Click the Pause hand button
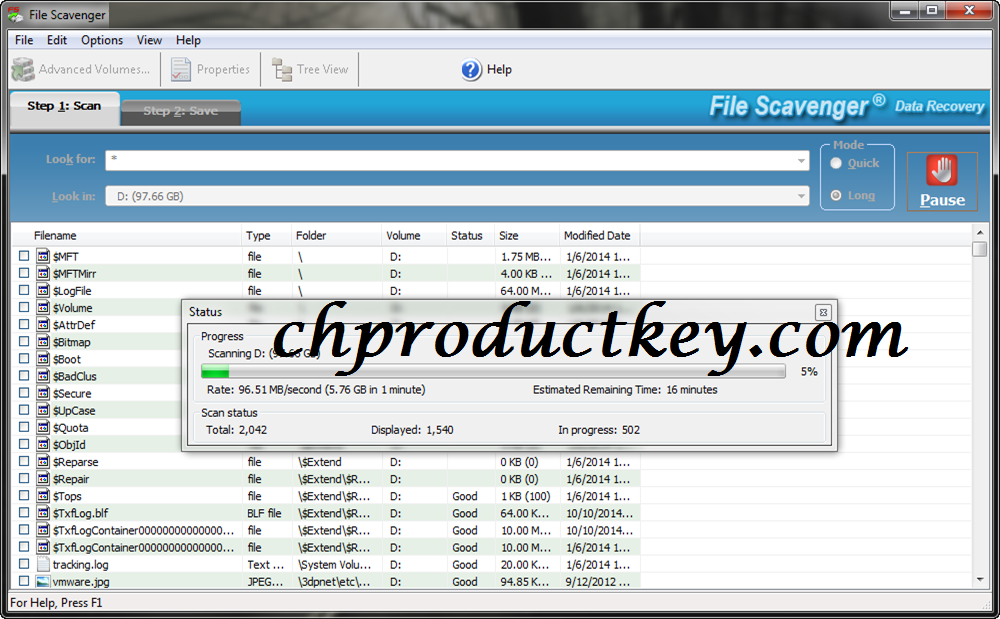This screenshot has height=619, width=1000. tap(942, 182)
